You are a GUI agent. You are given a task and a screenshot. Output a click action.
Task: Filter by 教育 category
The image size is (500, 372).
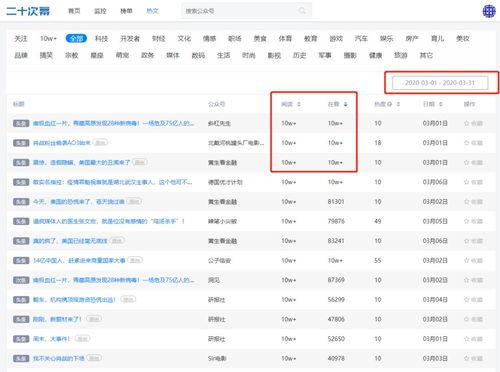[x=311, y=39]
